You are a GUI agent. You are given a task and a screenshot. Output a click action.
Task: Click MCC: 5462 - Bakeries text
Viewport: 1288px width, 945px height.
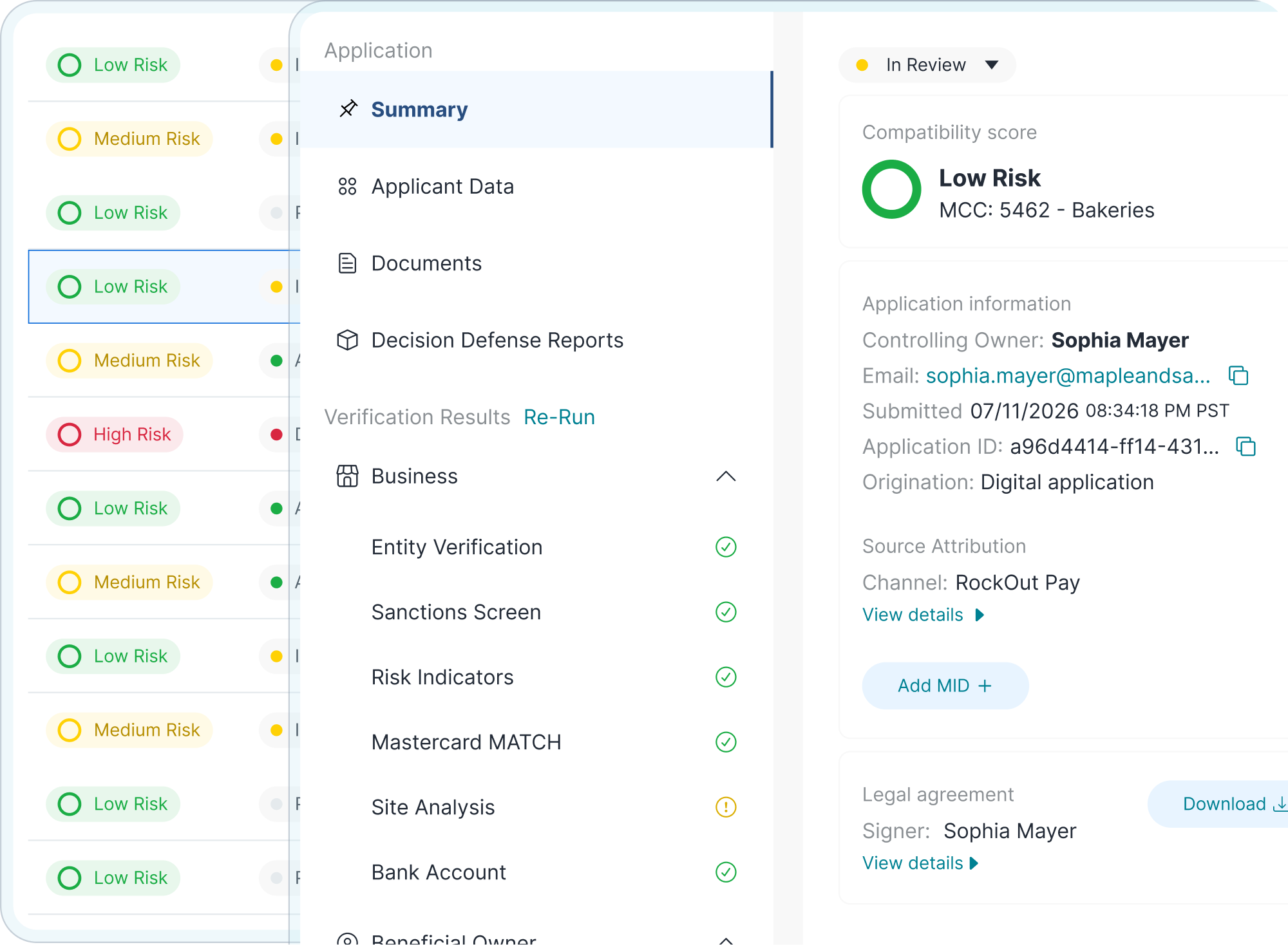point(1046,211)
